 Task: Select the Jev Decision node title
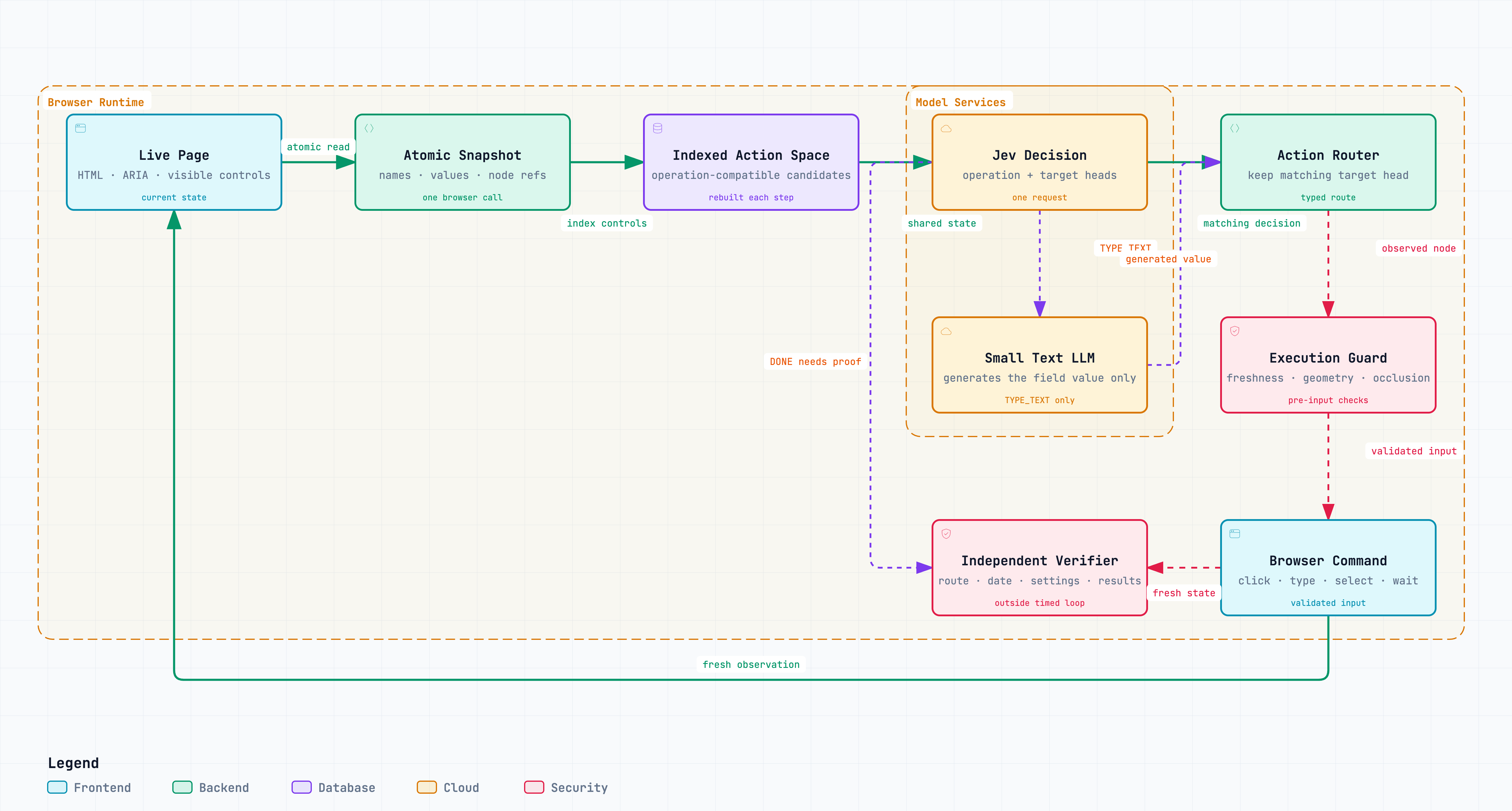(1039, 155)
